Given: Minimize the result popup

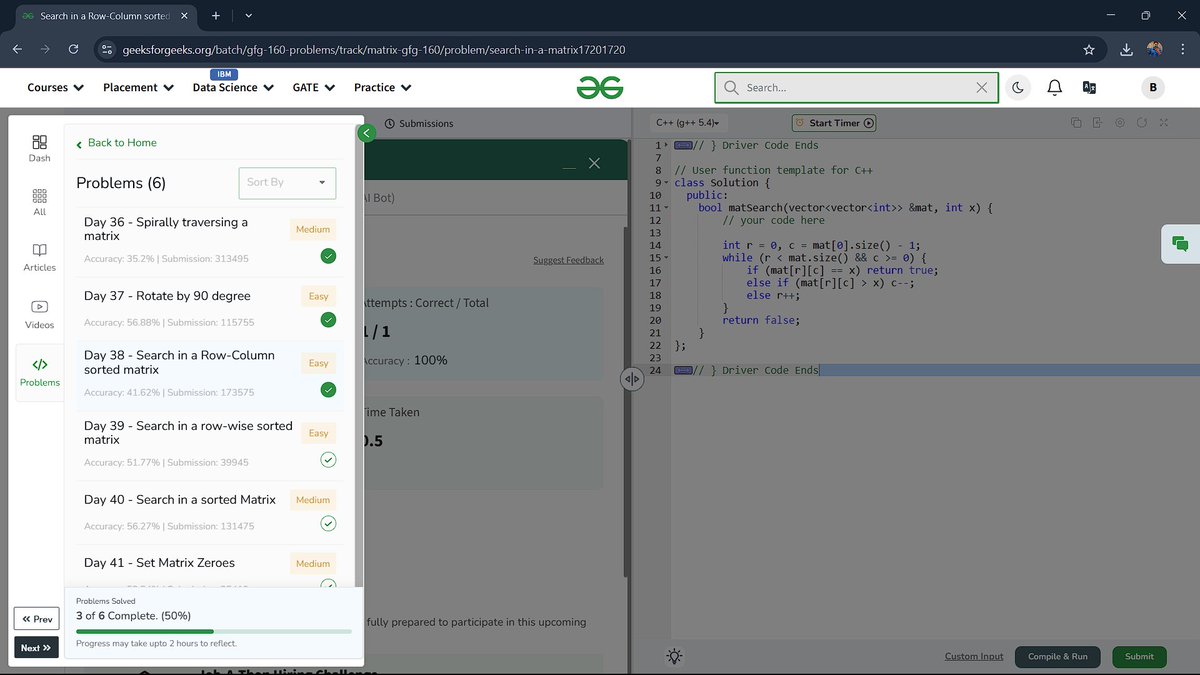Looking at the screenshot, I should [x=569, y=166].
